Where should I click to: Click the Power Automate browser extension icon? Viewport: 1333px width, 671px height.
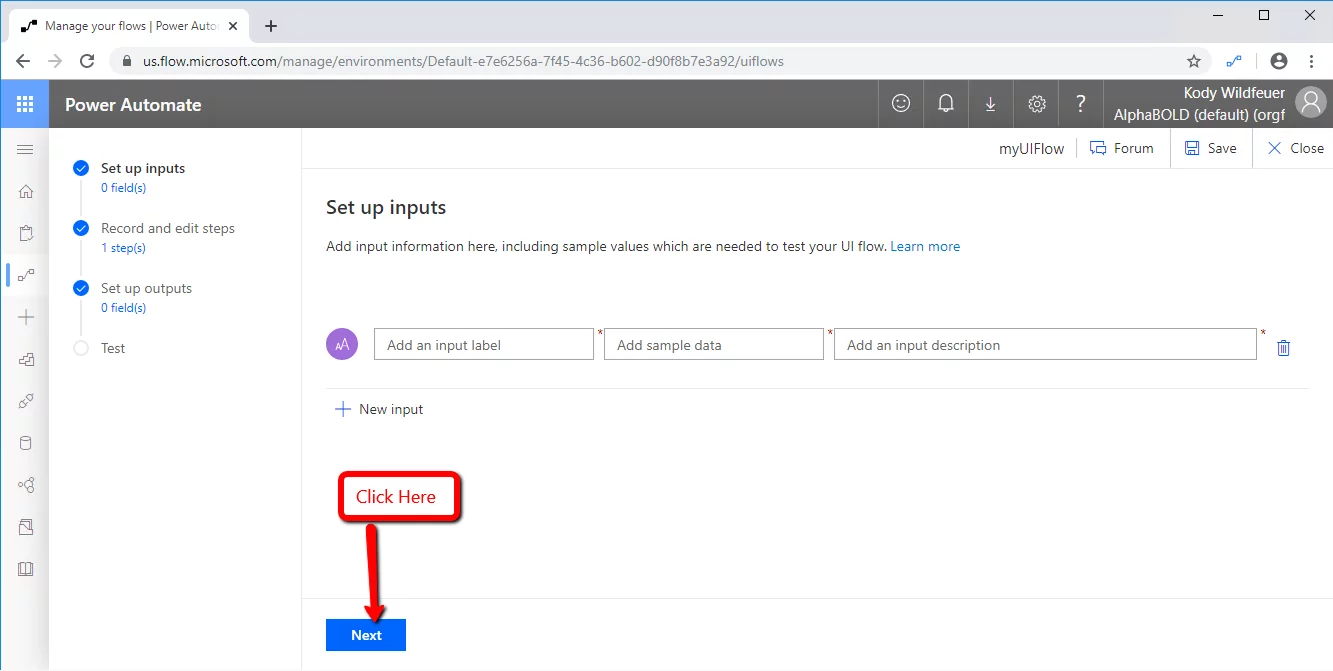(1235, 61)
